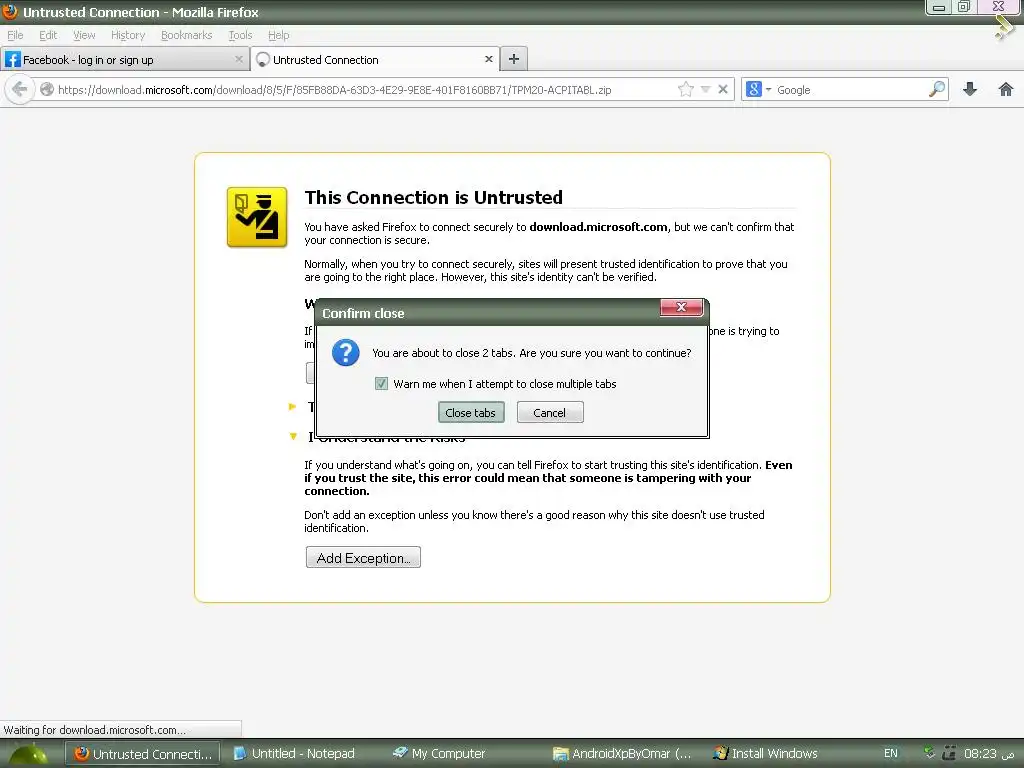1024x768 pixels.
Task: Click the system tray network icon
Action: click(x=948, y=754)
